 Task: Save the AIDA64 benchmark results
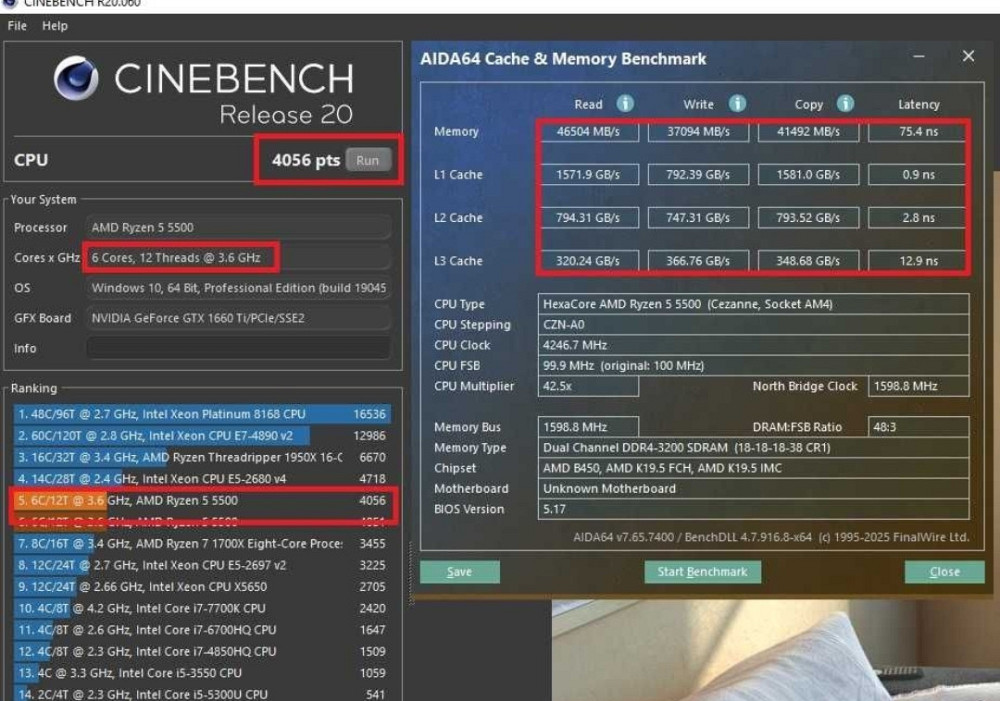click(460, 571)
